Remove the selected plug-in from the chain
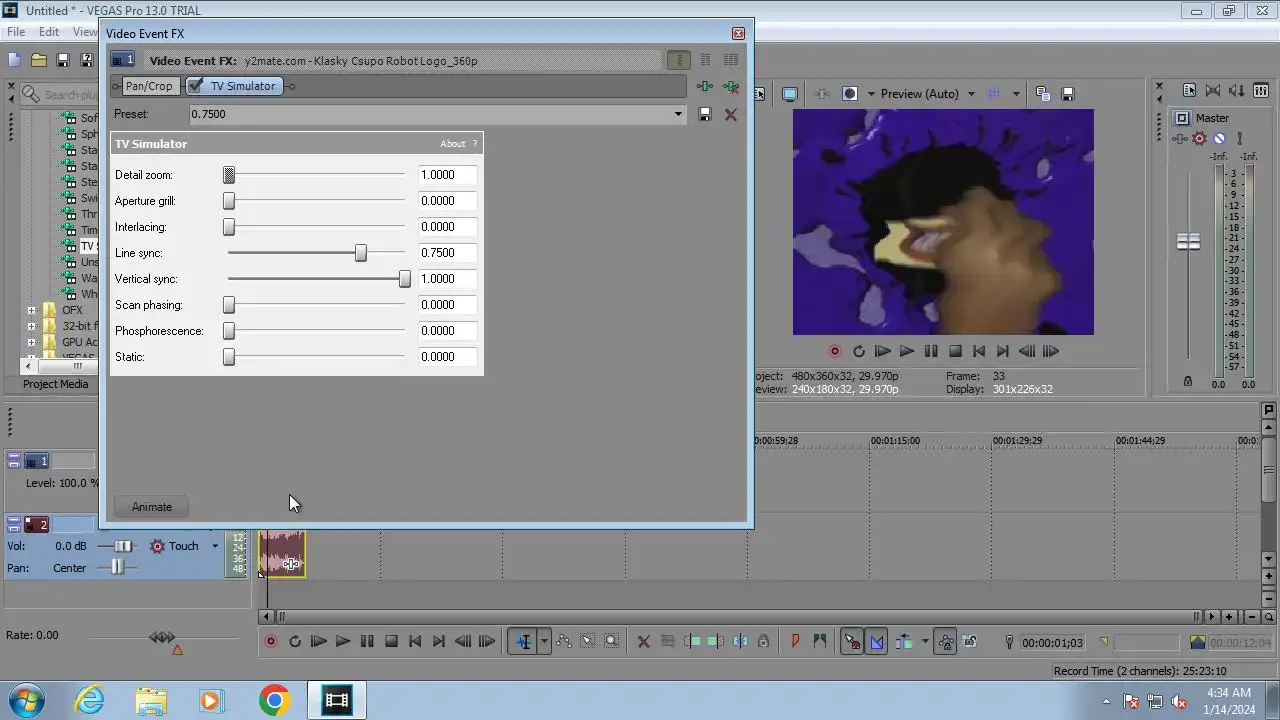The height and width of the screenshot is (720, 1280). [731, 87]
